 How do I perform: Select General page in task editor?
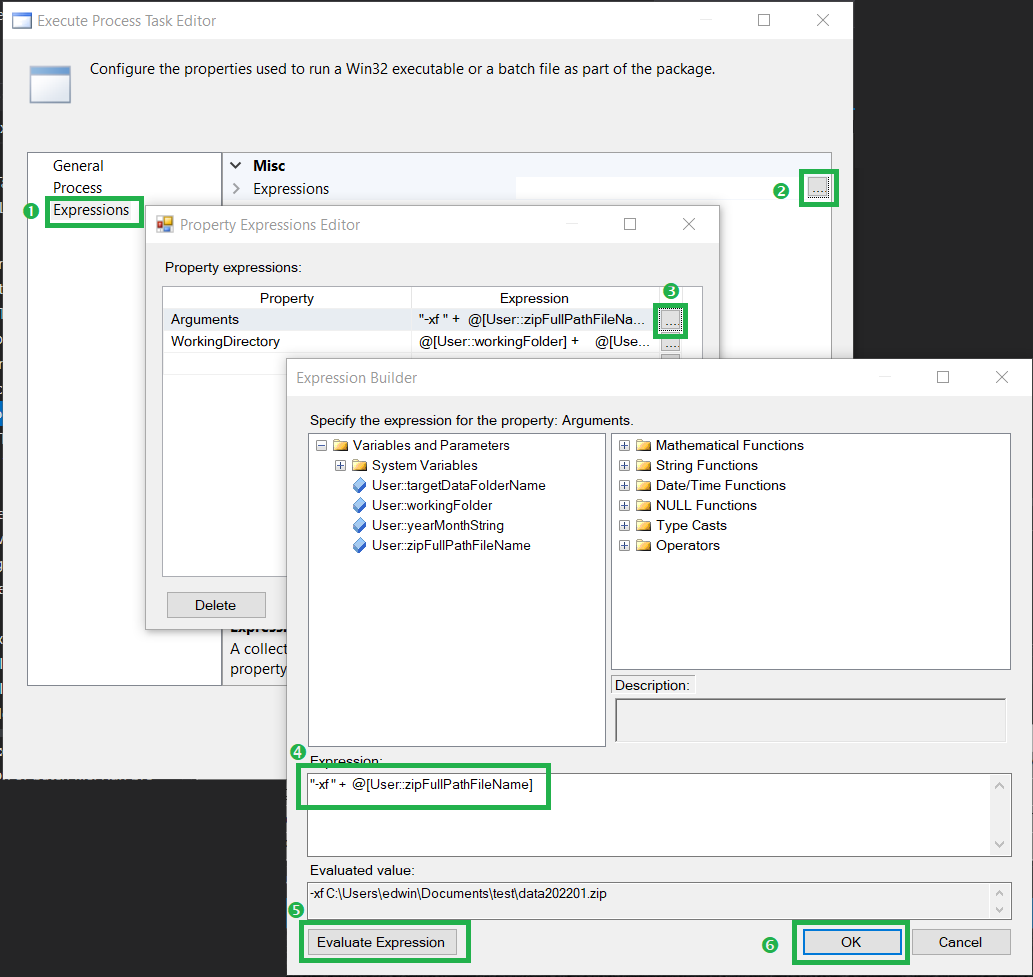(78, 166)
